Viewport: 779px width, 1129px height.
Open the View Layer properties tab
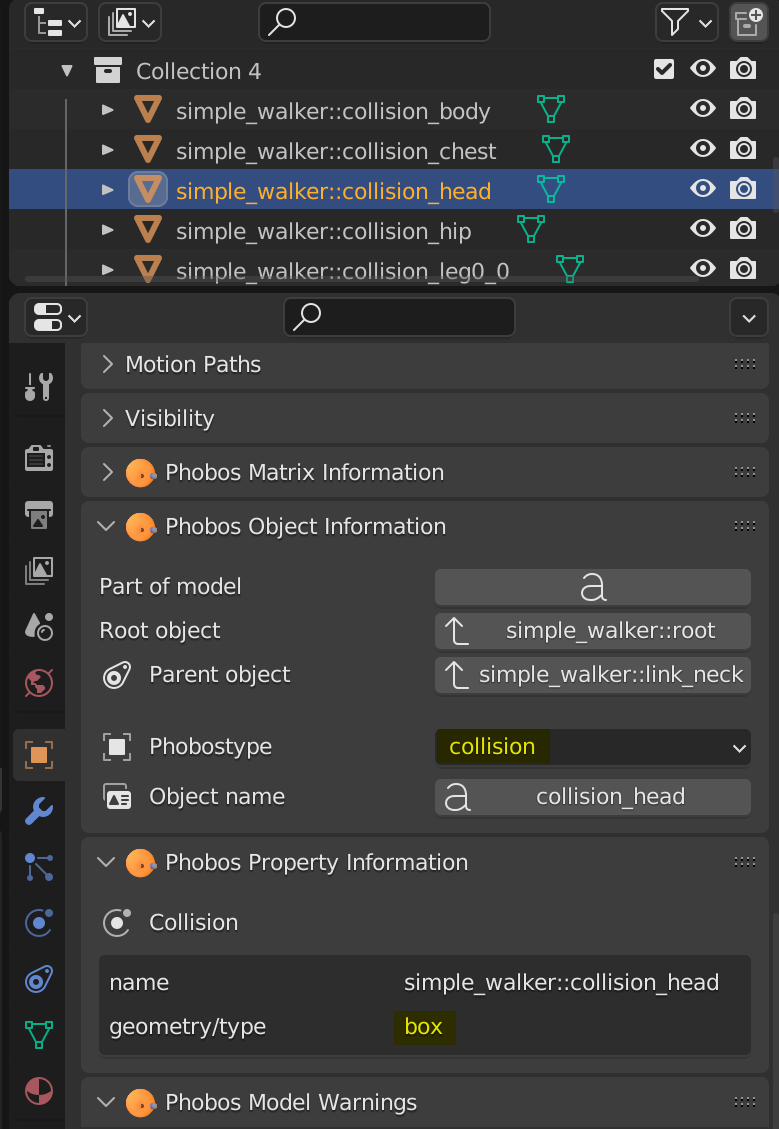[x=38, y=570]
